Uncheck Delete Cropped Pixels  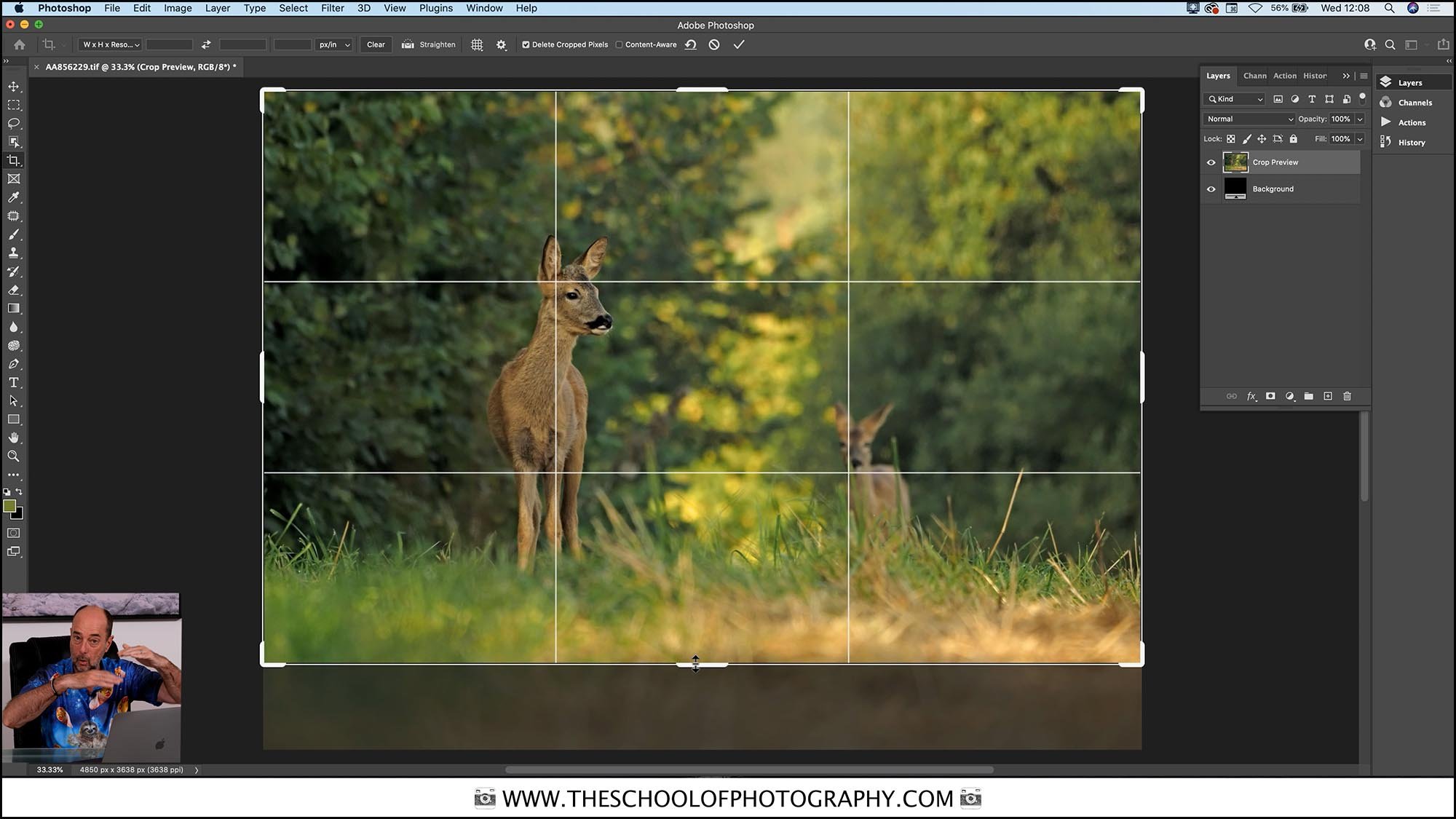coord(526,44)
